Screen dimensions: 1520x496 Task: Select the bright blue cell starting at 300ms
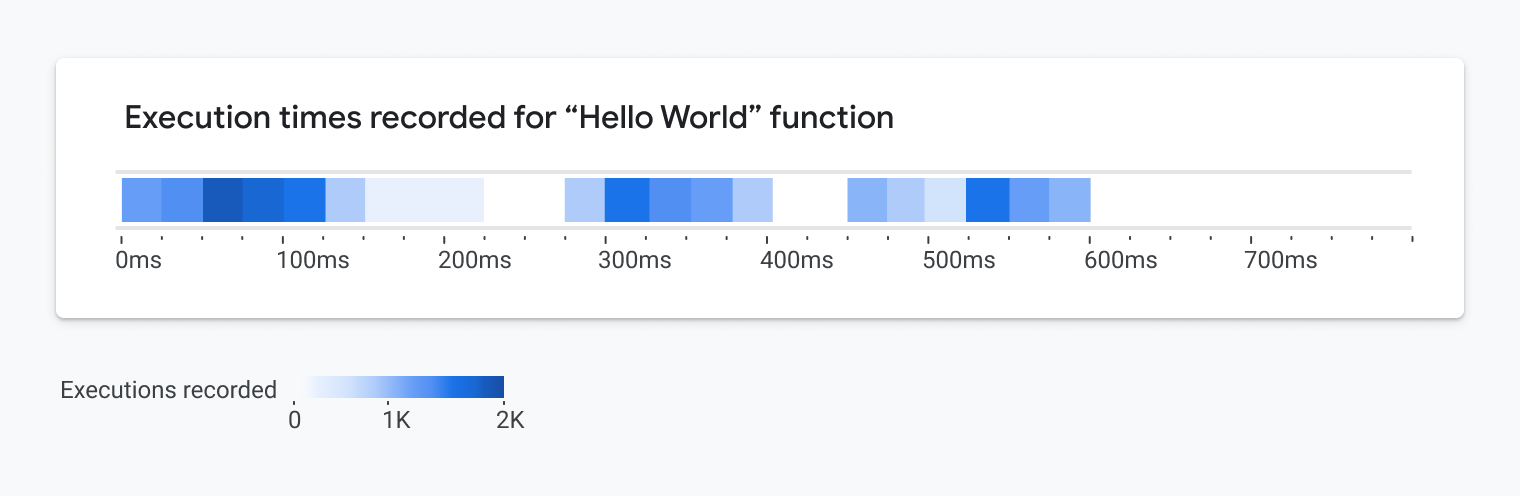pyautogui.click(x=627, y=199)
